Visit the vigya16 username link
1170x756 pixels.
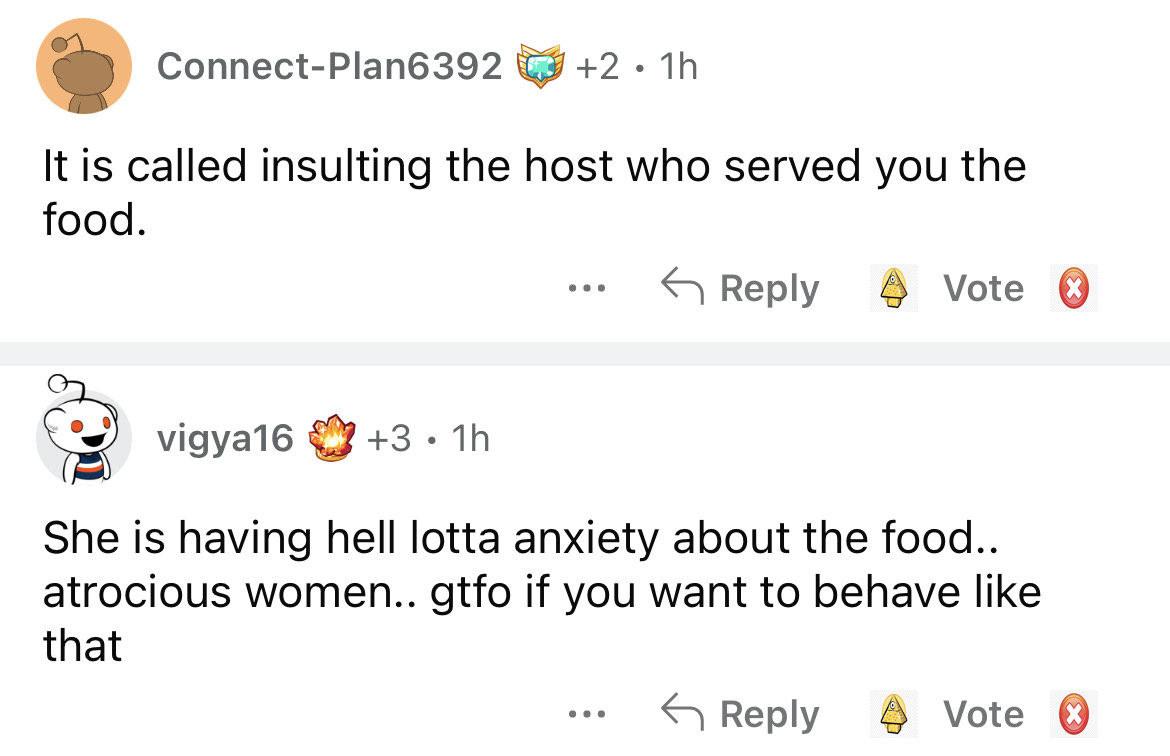[225, 437]
